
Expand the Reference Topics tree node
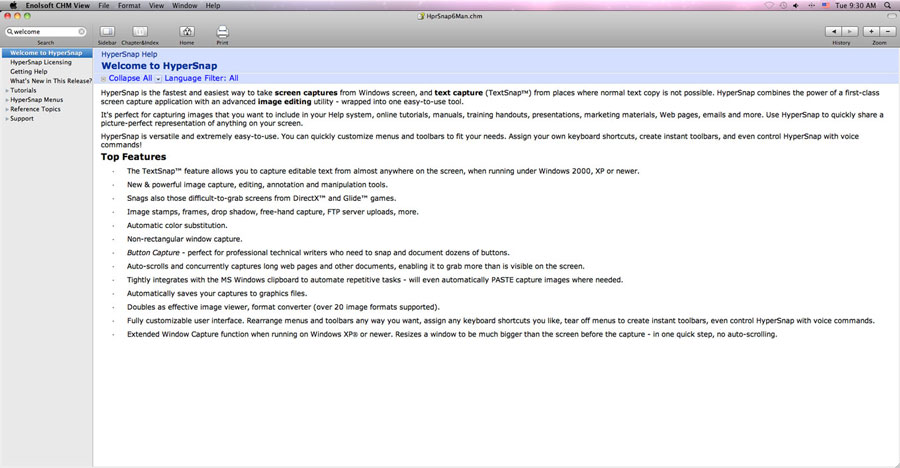pos(7,109)
